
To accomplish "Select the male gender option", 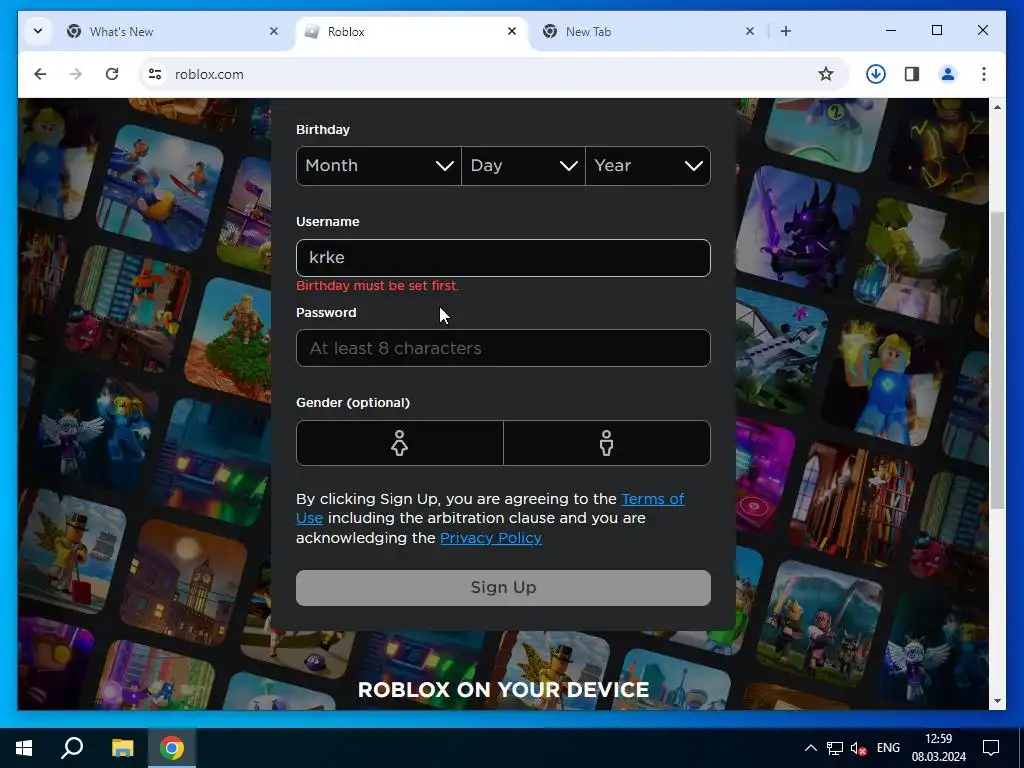I will tap(607, 443).
